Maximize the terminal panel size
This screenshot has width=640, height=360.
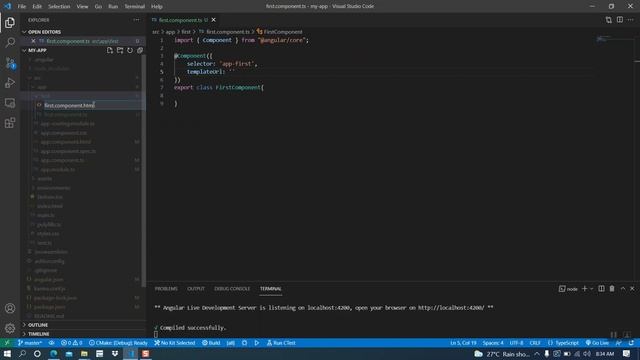click(x=623, y=289)
